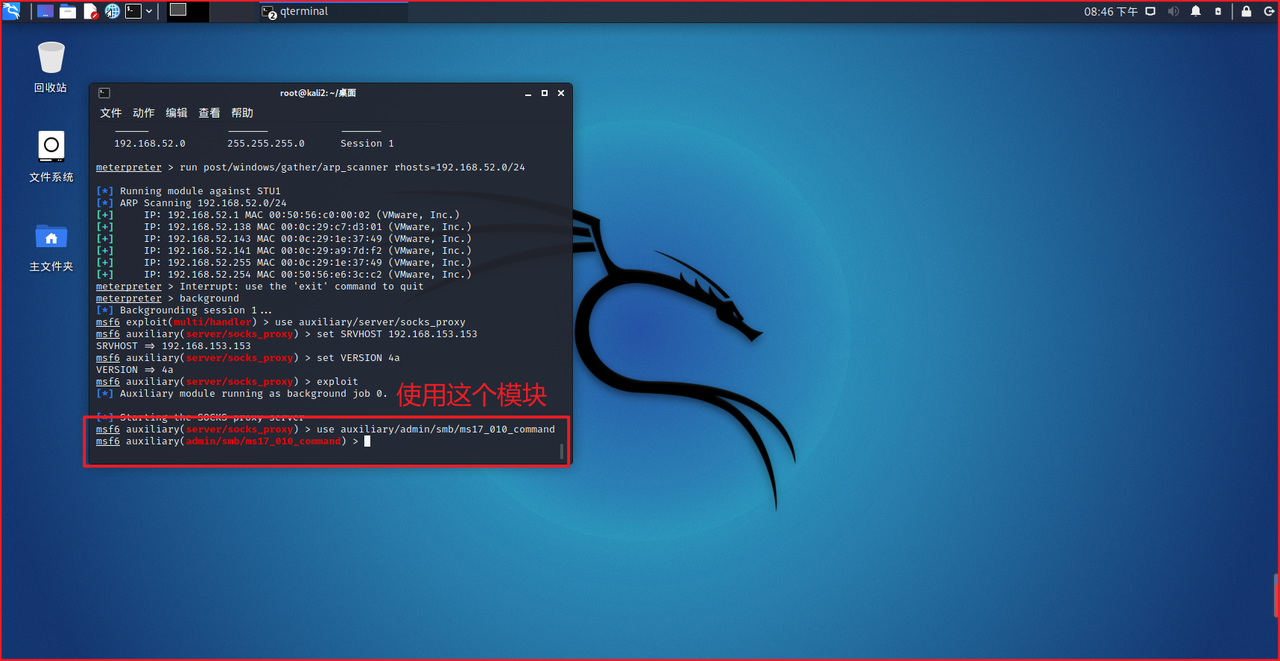This screenshot has height=661, width=1280.
Task: Click the terminal window title bar icon
Action: pyautogui.click(x=104, y=93)
